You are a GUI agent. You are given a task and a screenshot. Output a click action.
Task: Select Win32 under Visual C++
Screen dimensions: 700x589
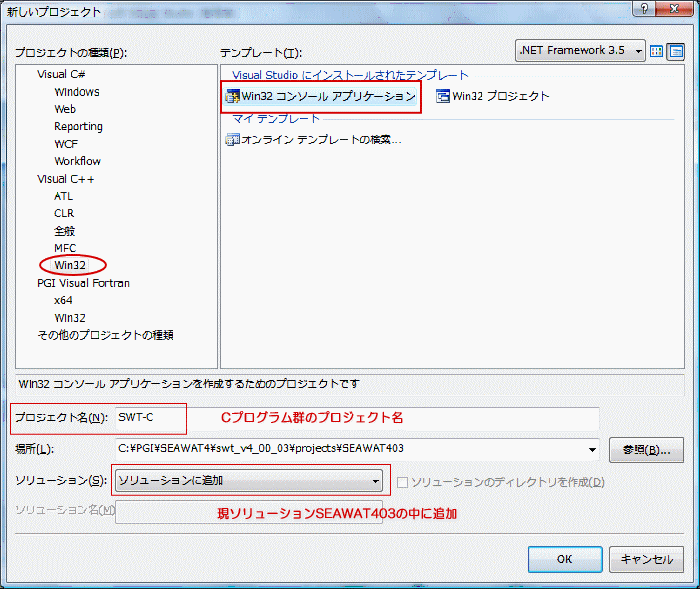[x=70, y=265]
